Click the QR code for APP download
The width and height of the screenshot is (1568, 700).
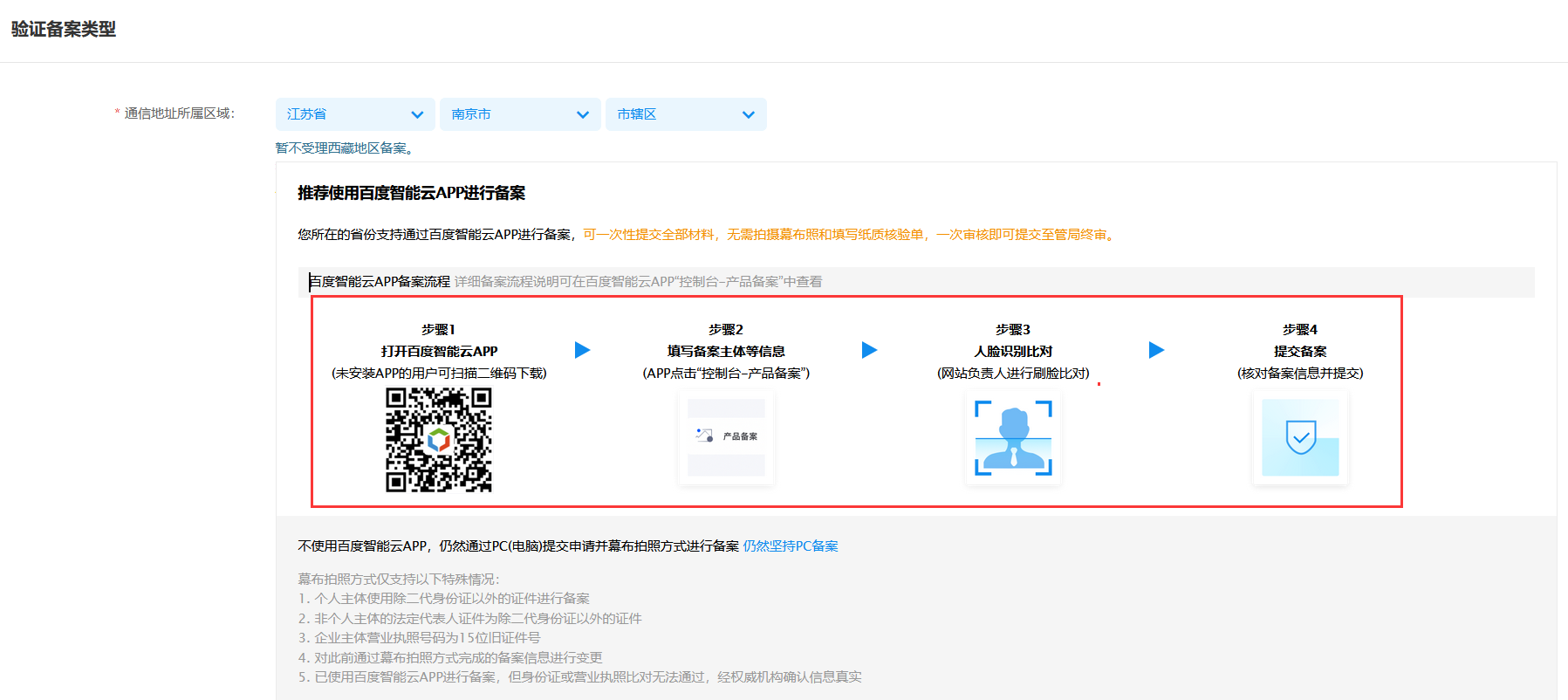[x=439, y=440]
